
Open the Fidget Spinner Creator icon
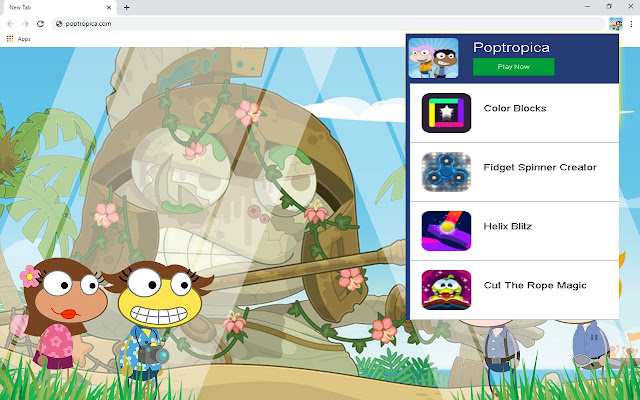point(446,172)
